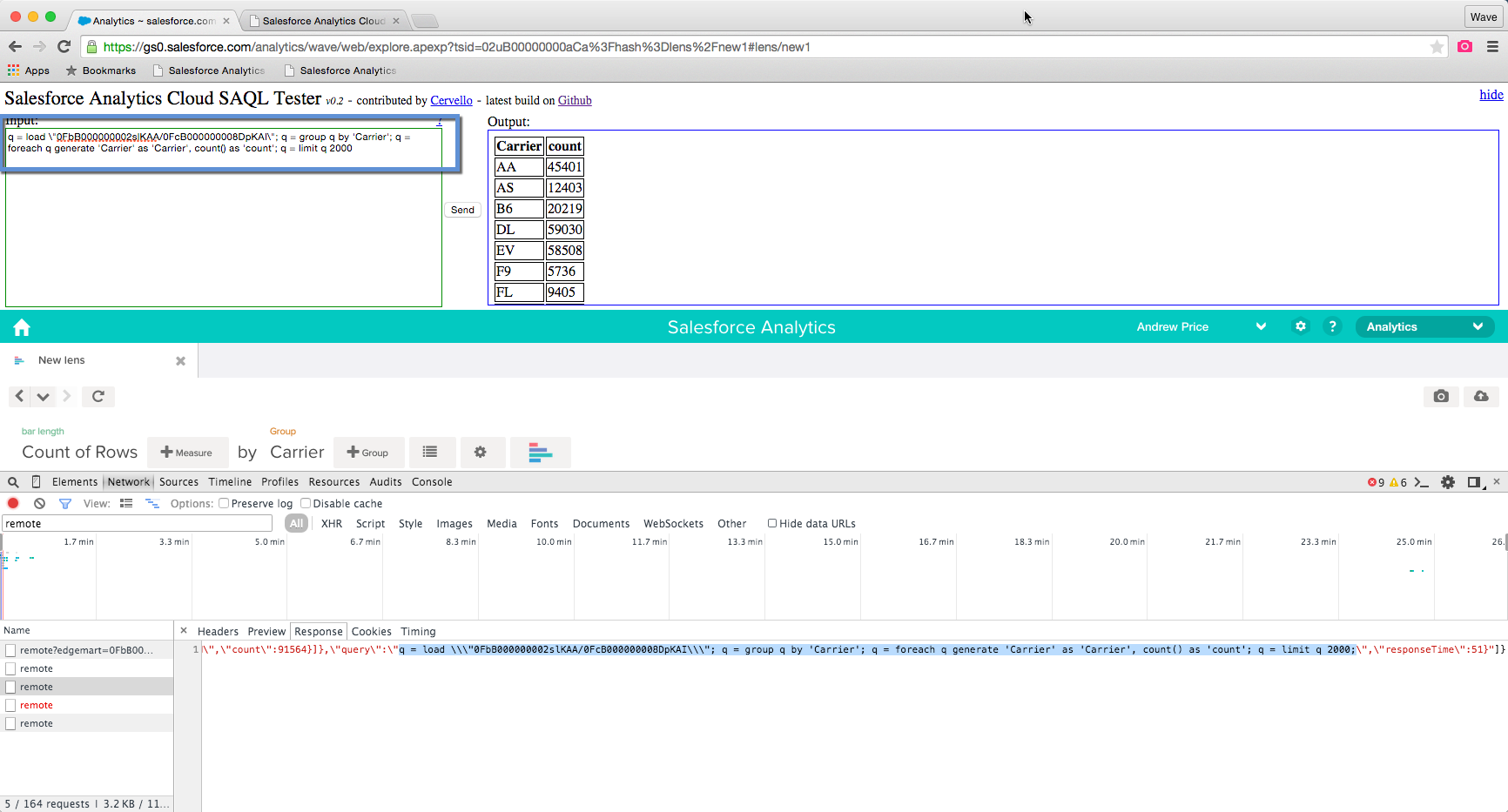Check Hide data URLs option
1508x812 pixels.
pyautogui.click(x=772, y=523)
